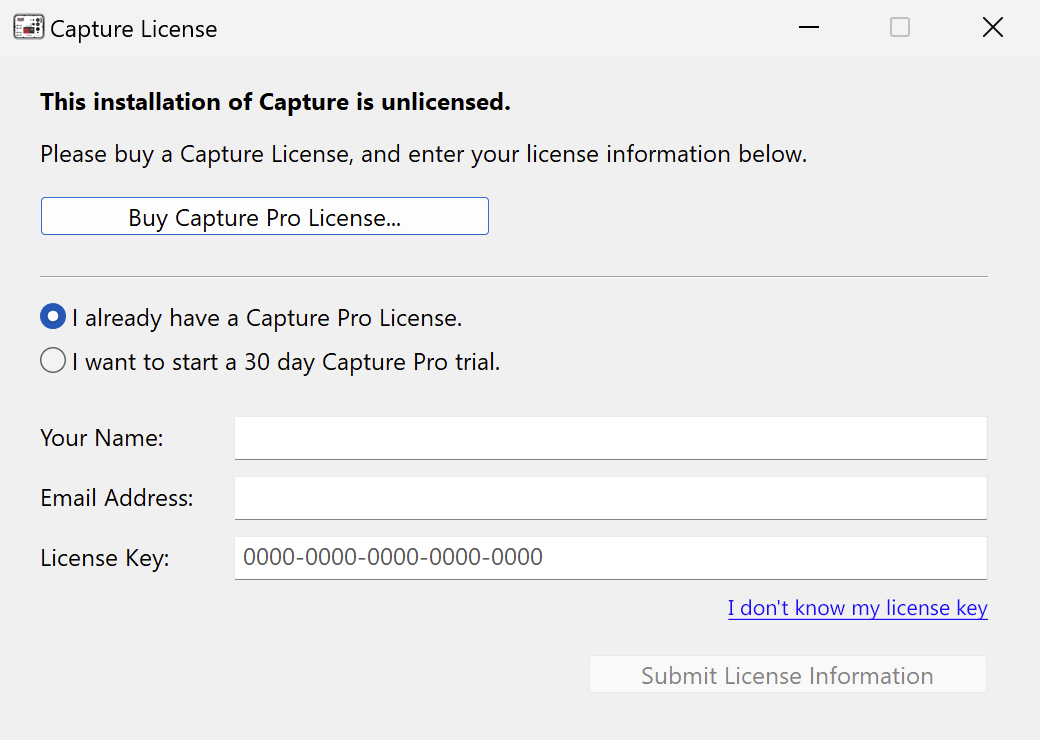Focus the Your Name input field
The width and height of the screenshot is (1040, 740).
pyautogui.click(x=610, y=438)
